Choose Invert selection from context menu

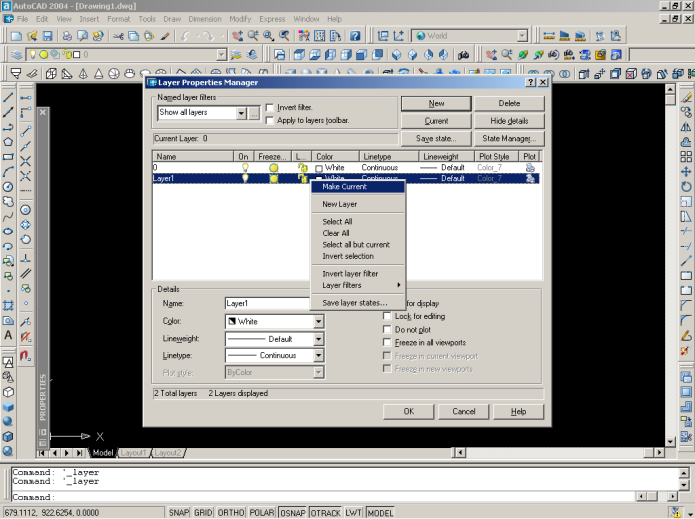coord(358,256)
